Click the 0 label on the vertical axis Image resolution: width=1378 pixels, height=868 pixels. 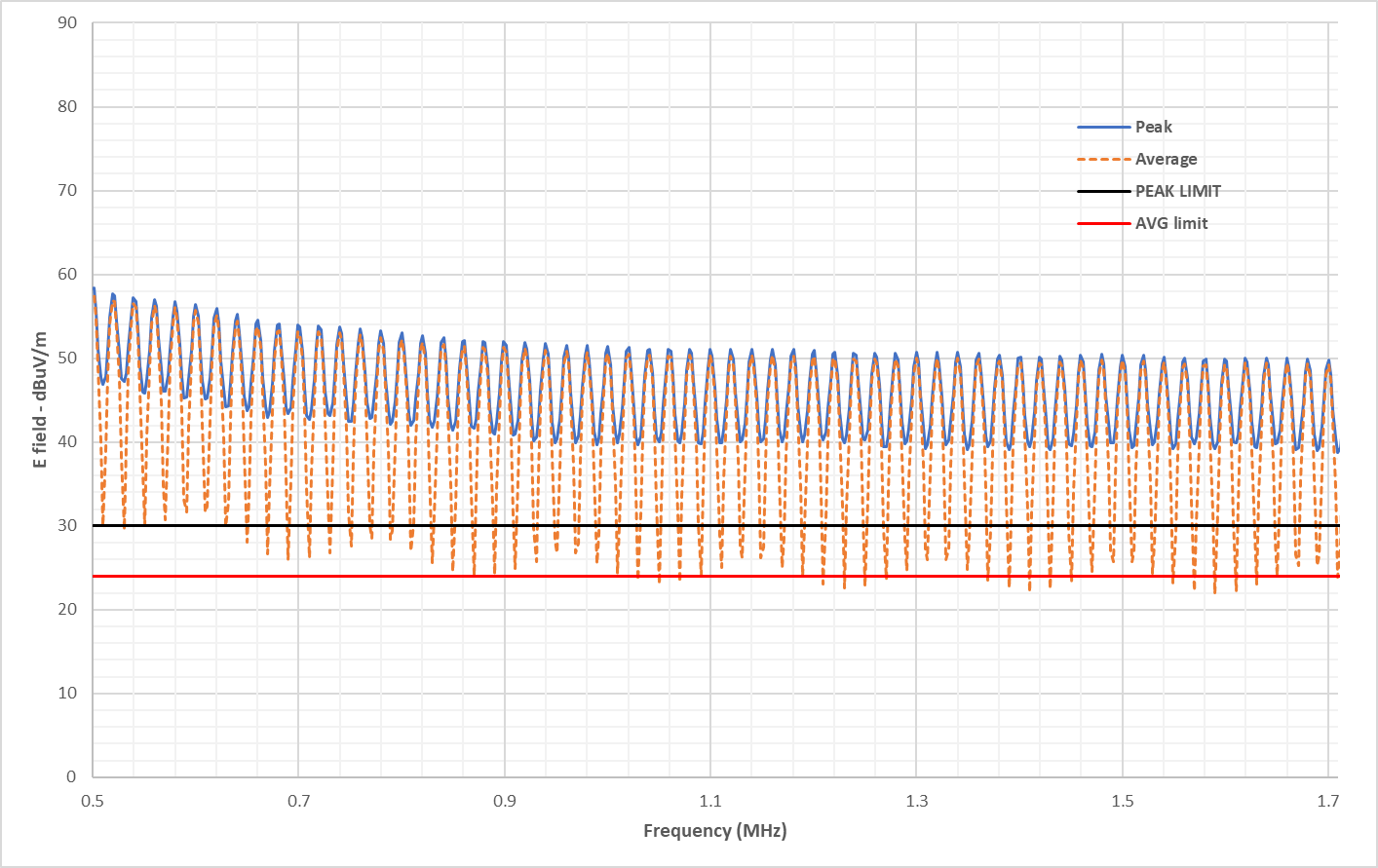pos(72,776)
